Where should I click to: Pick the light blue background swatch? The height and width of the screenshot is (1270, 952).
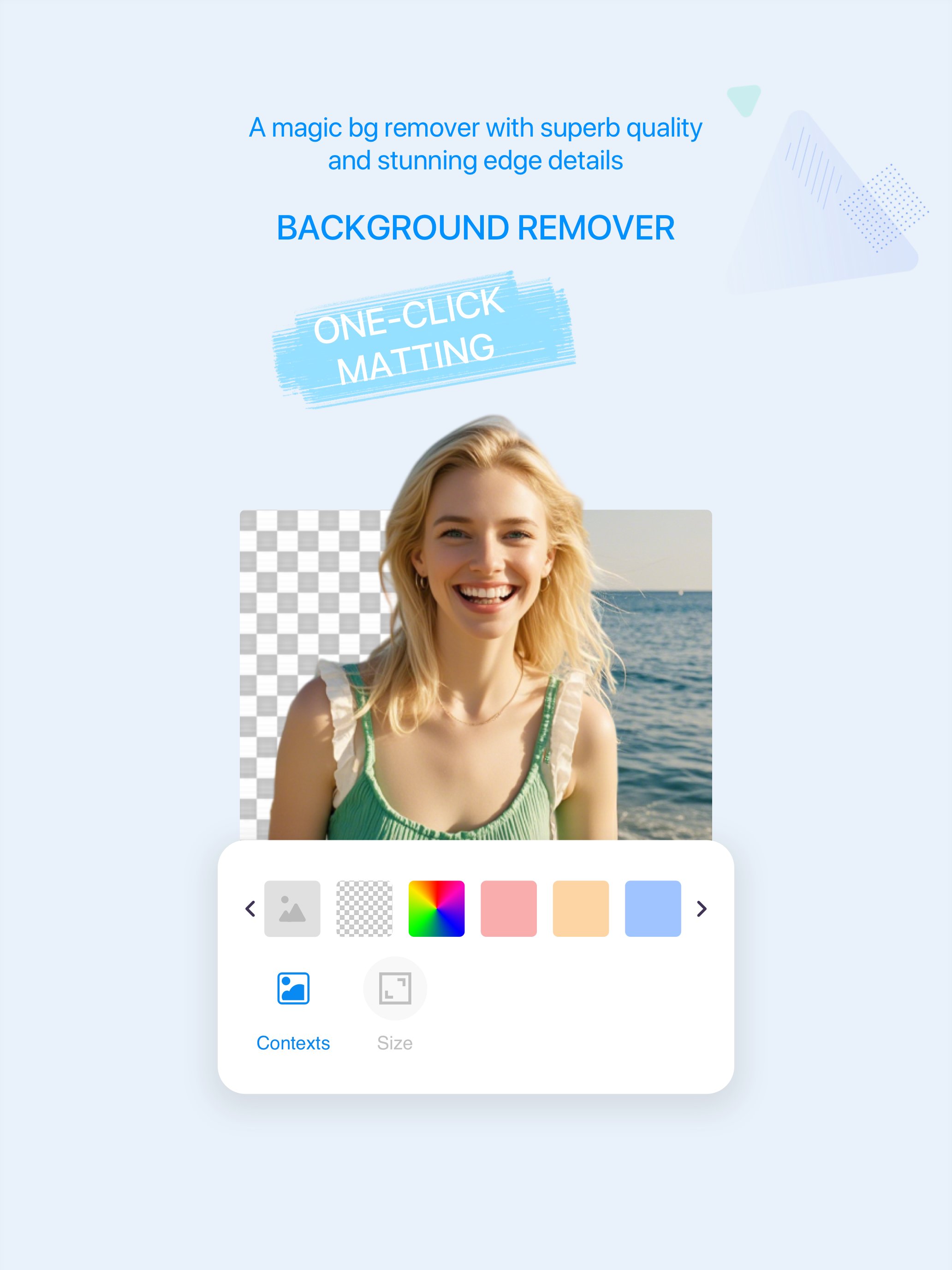[653, 908]
